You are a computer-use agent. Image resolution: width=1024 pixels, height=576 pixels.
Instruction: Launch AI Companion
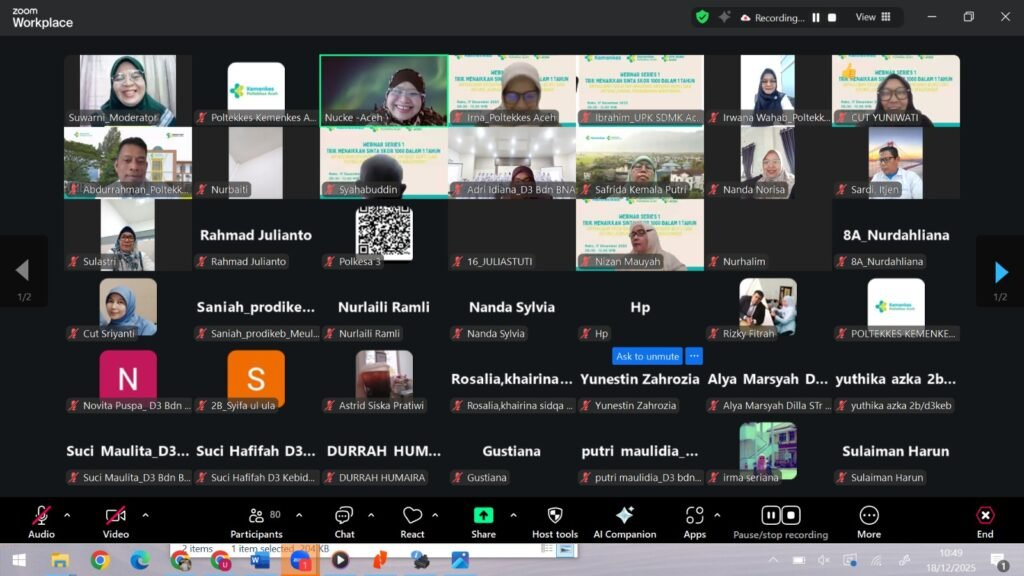pos(624,516)
